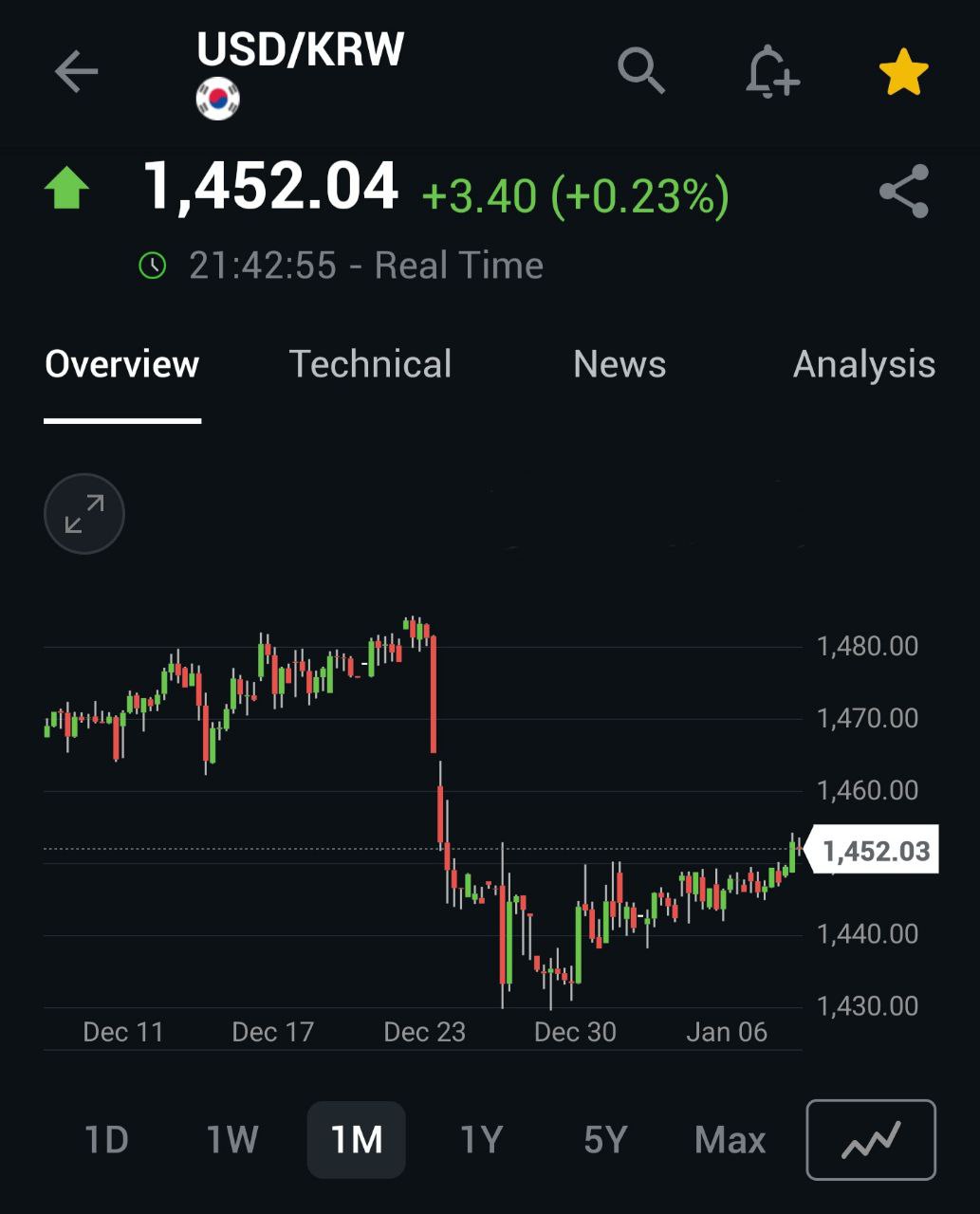Screen dimensions: 980x1214
Task: Open the search magnifier icon
Action: pyautogui.click(x=641, y=71)
